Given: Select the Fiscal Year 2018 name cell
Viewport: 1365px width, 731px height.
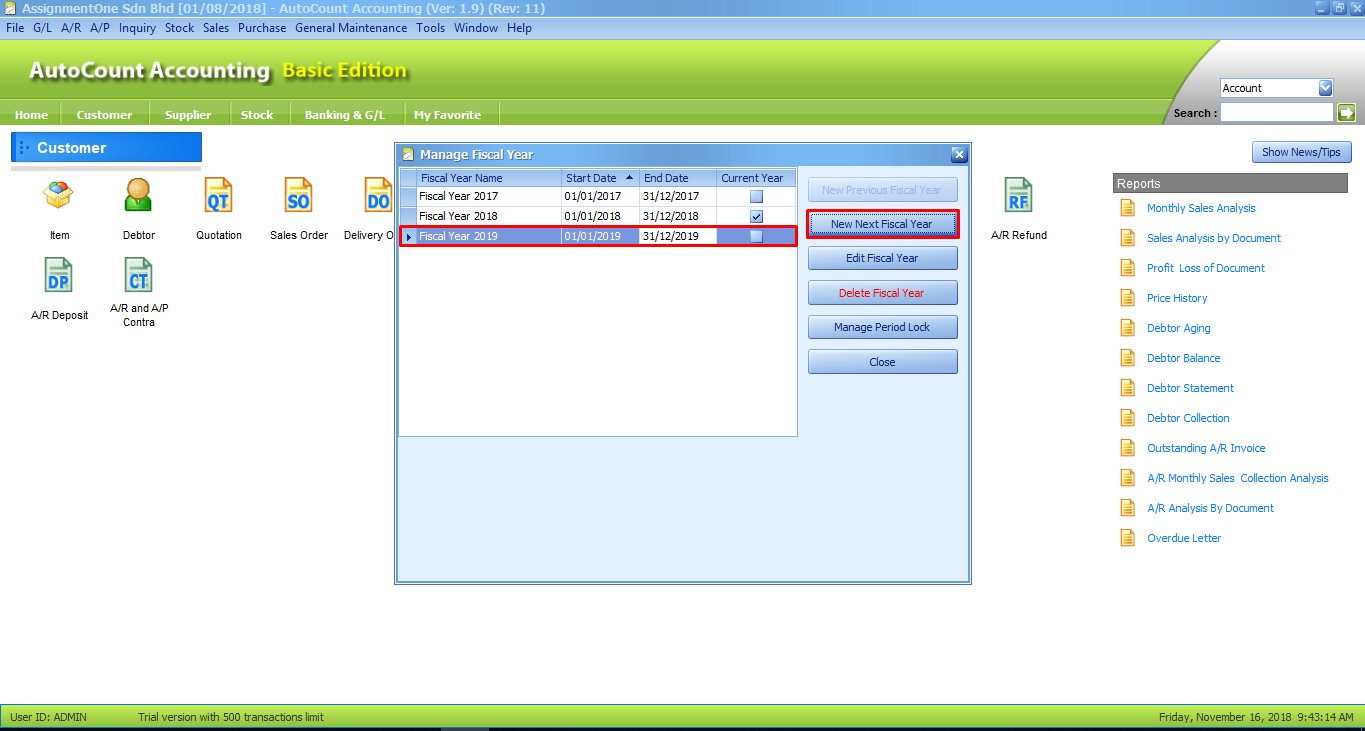Looking at the screenshot, I should coord(489,216).
